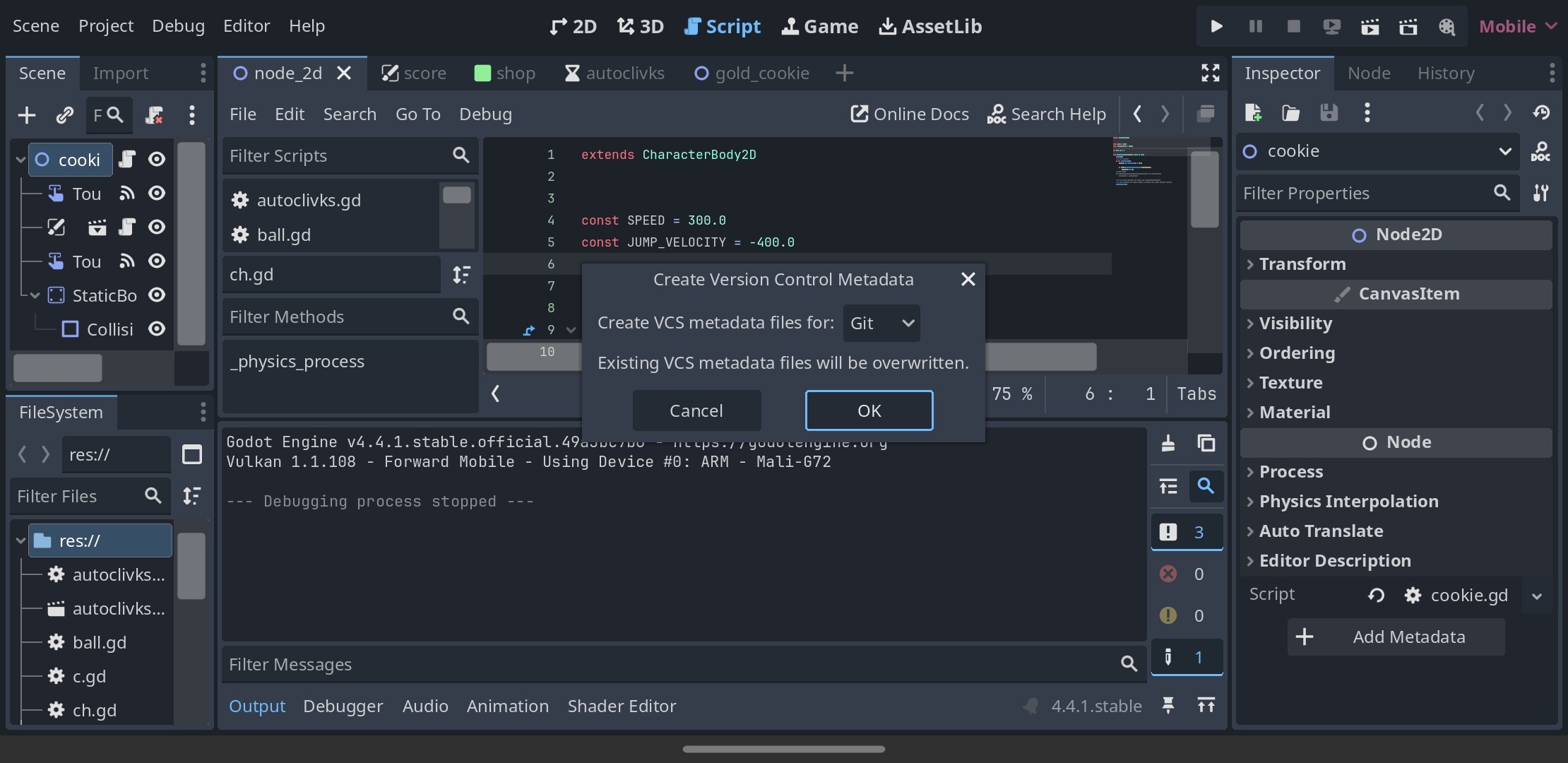The height and width of the screenshot is (763, 1568).
Task: Open the Debugger bottom panel
Action: (343, 706)
